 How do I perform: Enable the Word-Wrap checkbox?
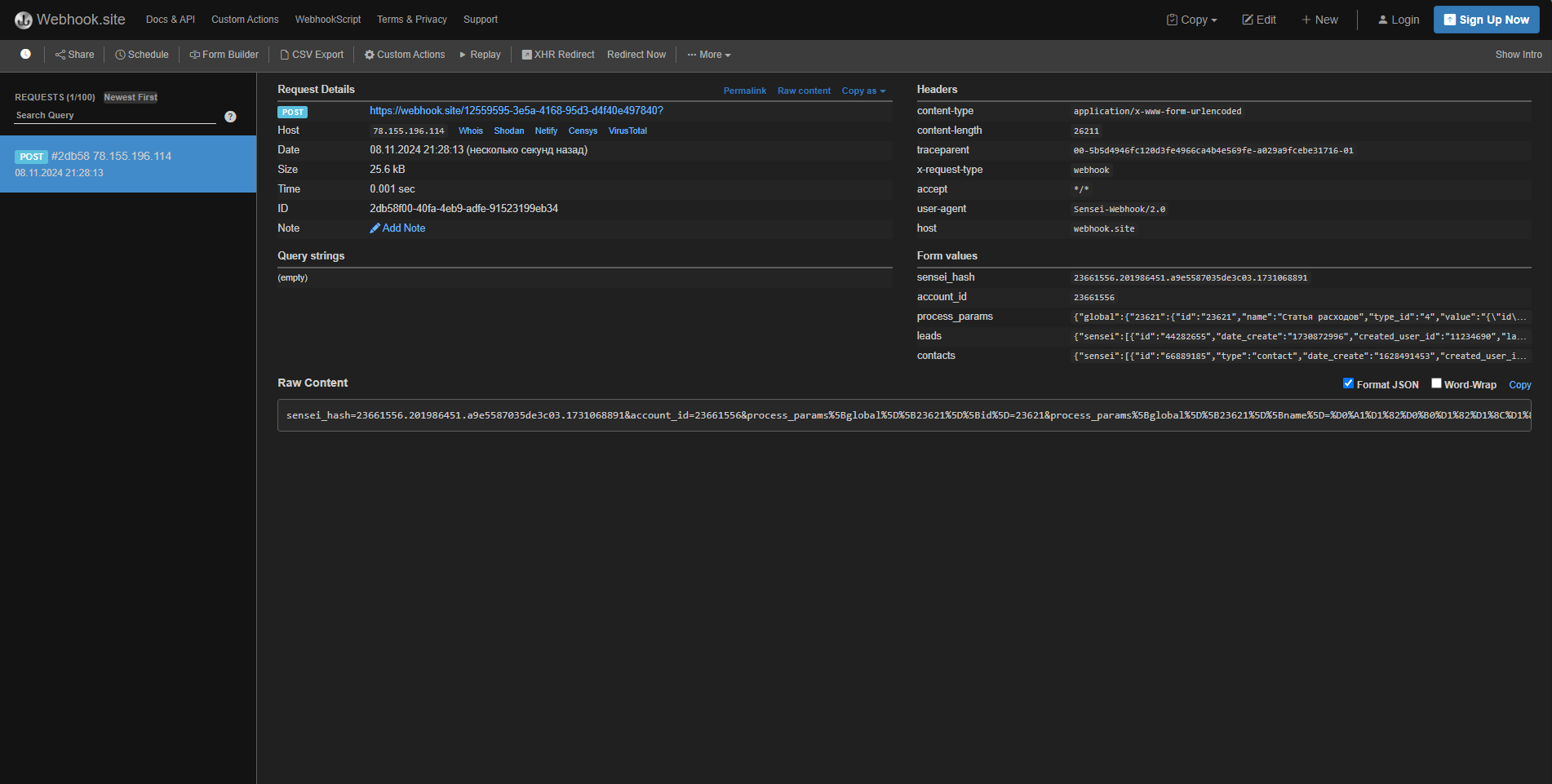pos(1436,383)
